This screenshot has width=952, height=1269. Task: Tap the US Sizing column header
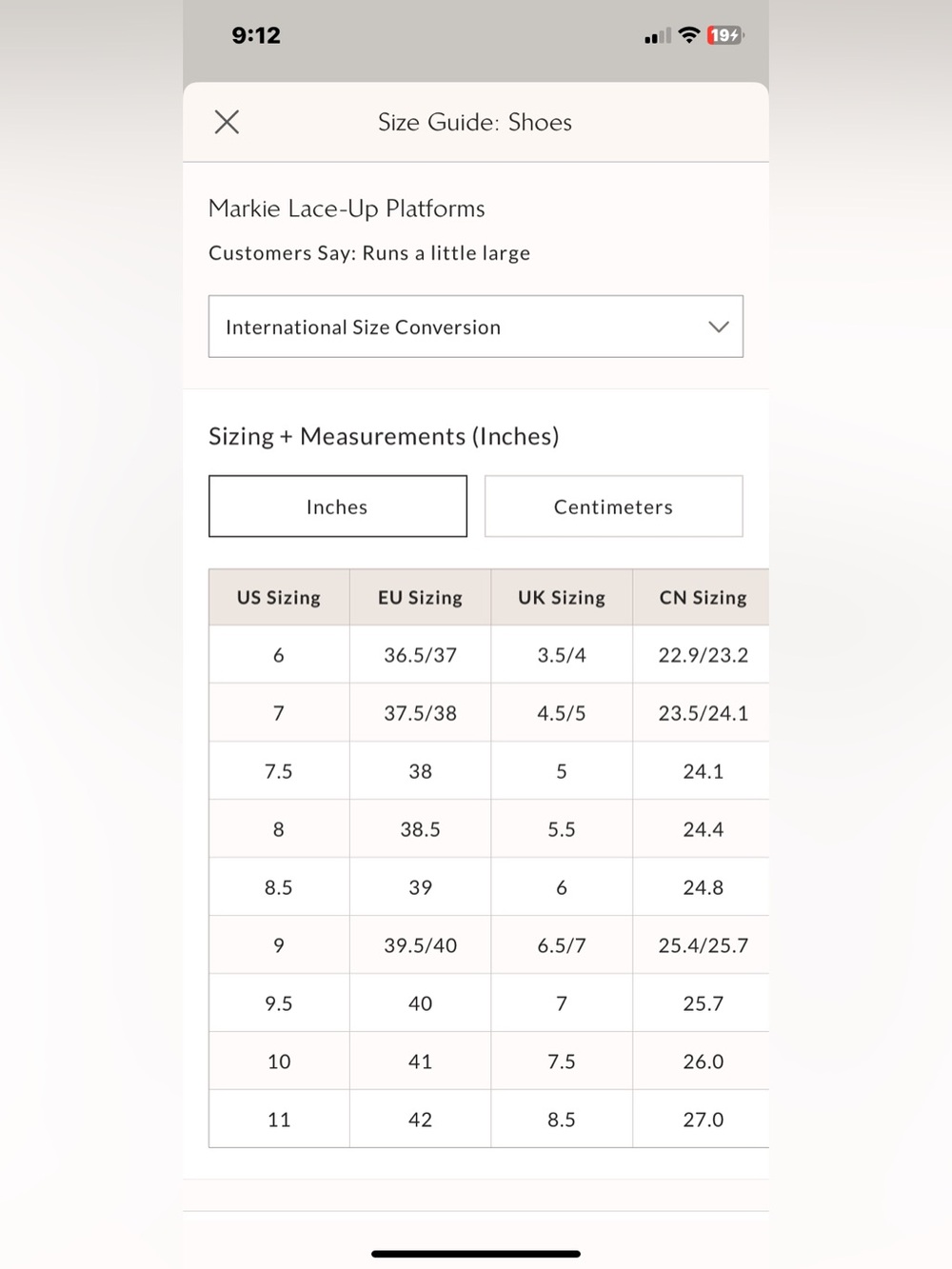click(279, 598)
